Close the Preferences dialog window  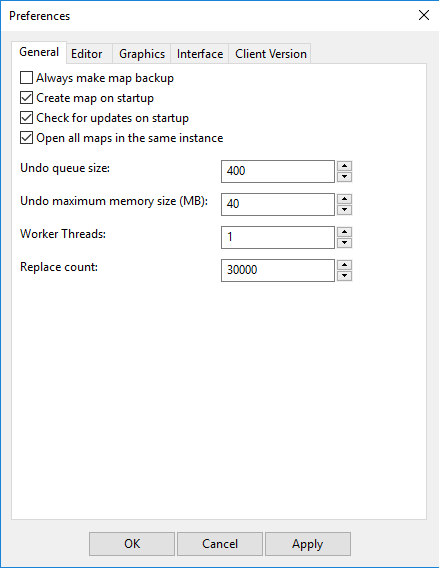424,15
